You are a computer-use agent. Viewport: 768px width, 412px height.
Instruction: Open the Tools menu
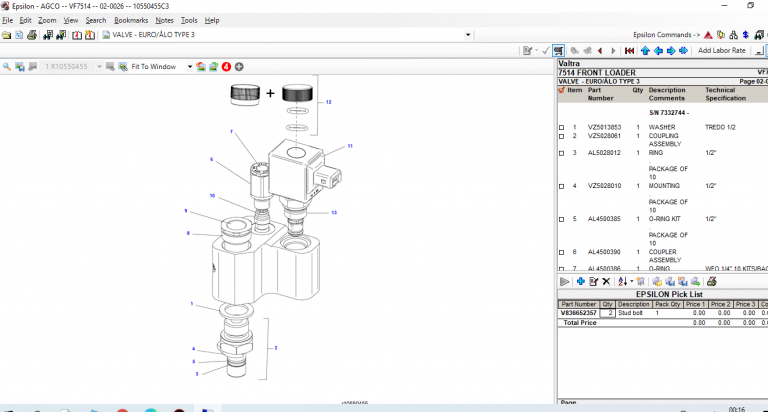(187, 20)
